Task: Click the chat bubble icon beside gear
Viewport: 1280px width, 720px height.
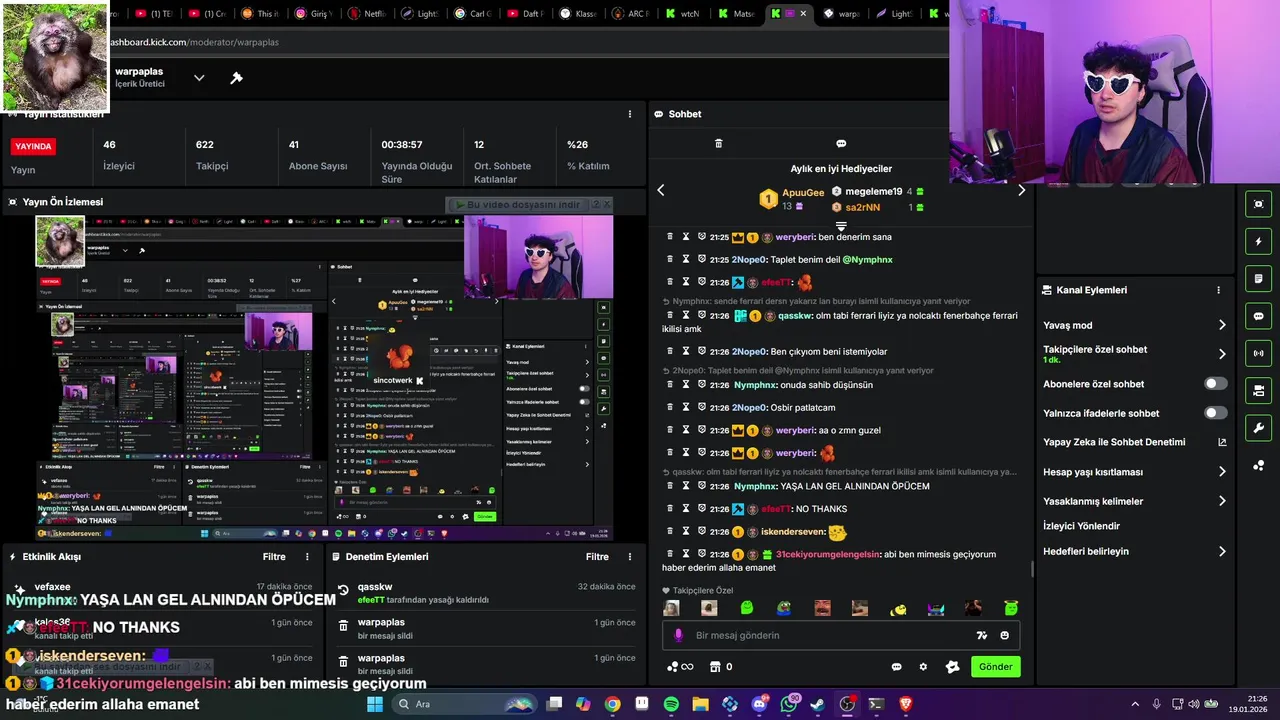Action: (896, 667)
